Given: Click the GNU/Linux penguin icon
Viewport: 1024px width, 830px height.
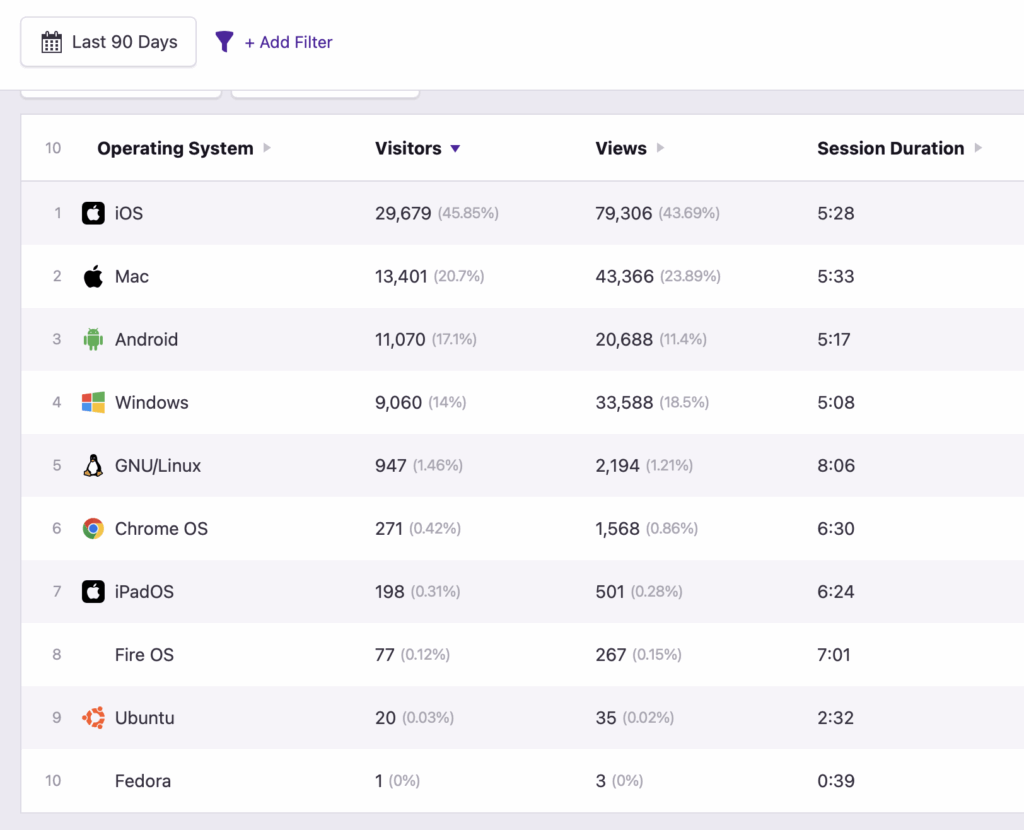Looking at the screenshot, I should click(93, 465).
